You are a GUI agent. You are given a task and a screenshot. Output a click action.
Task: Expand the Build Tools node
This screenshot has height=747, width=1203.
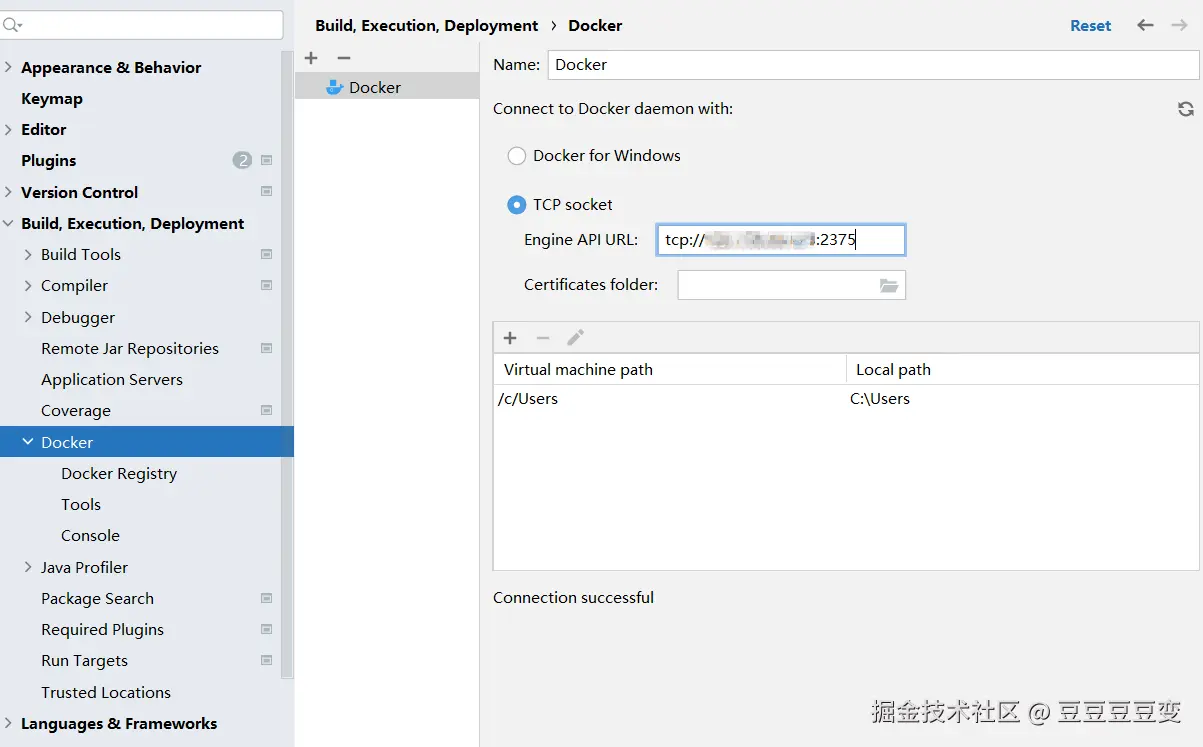[28, 254]
